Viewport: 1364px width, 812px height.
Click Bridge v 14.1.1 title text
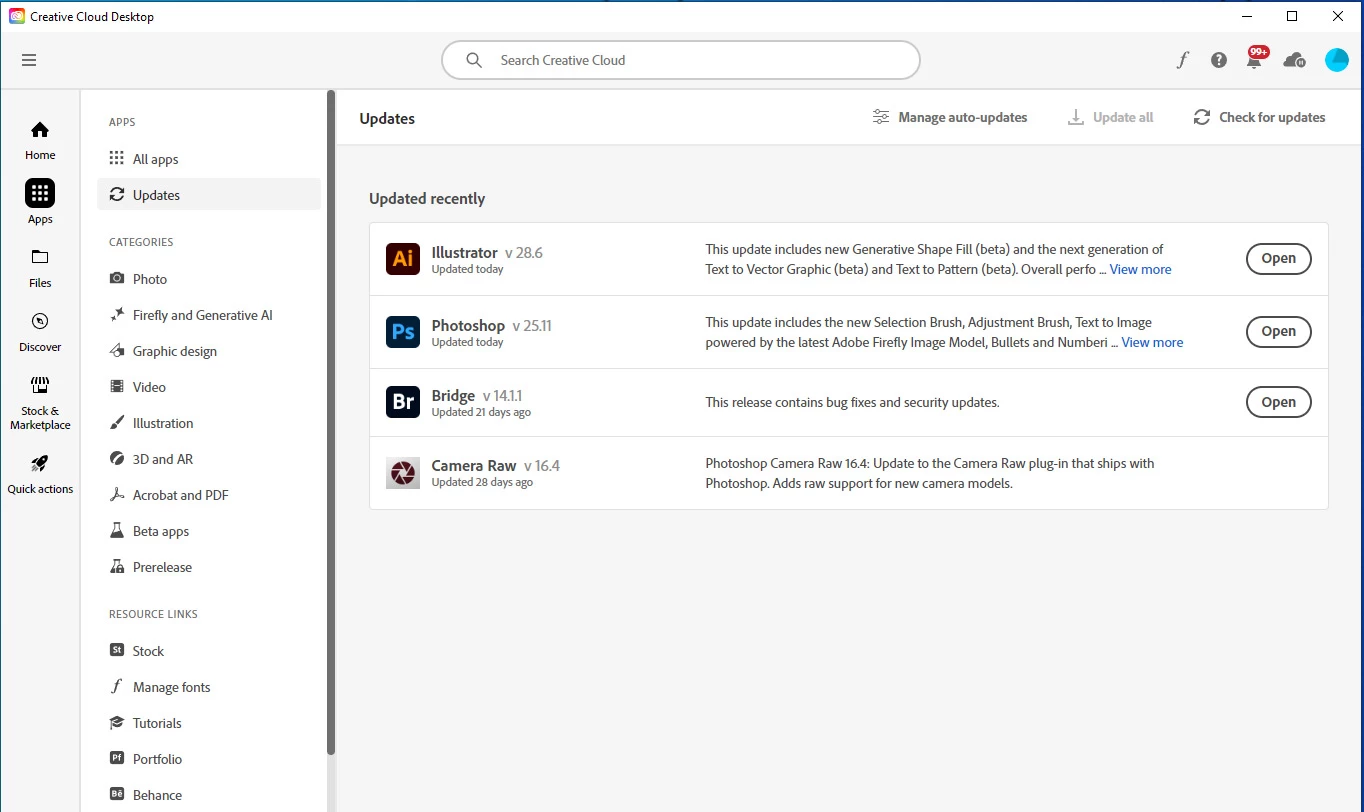(479, 396)
